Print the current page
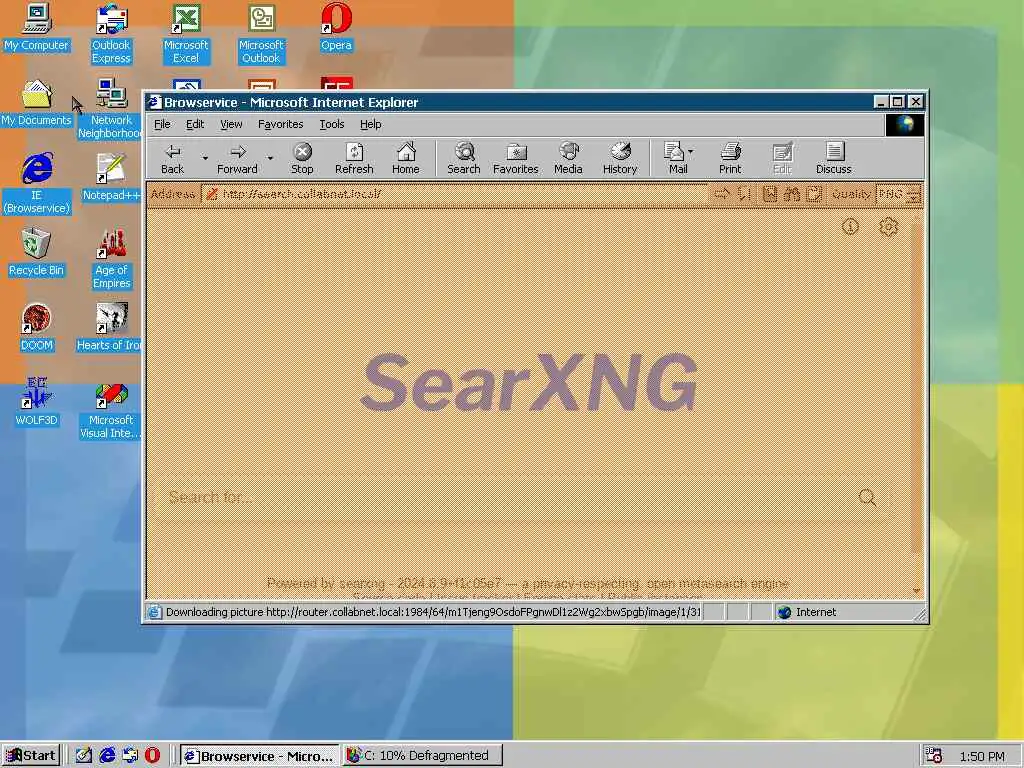Viewport: 1024px width, 768px height. click(x=730, y=159)
